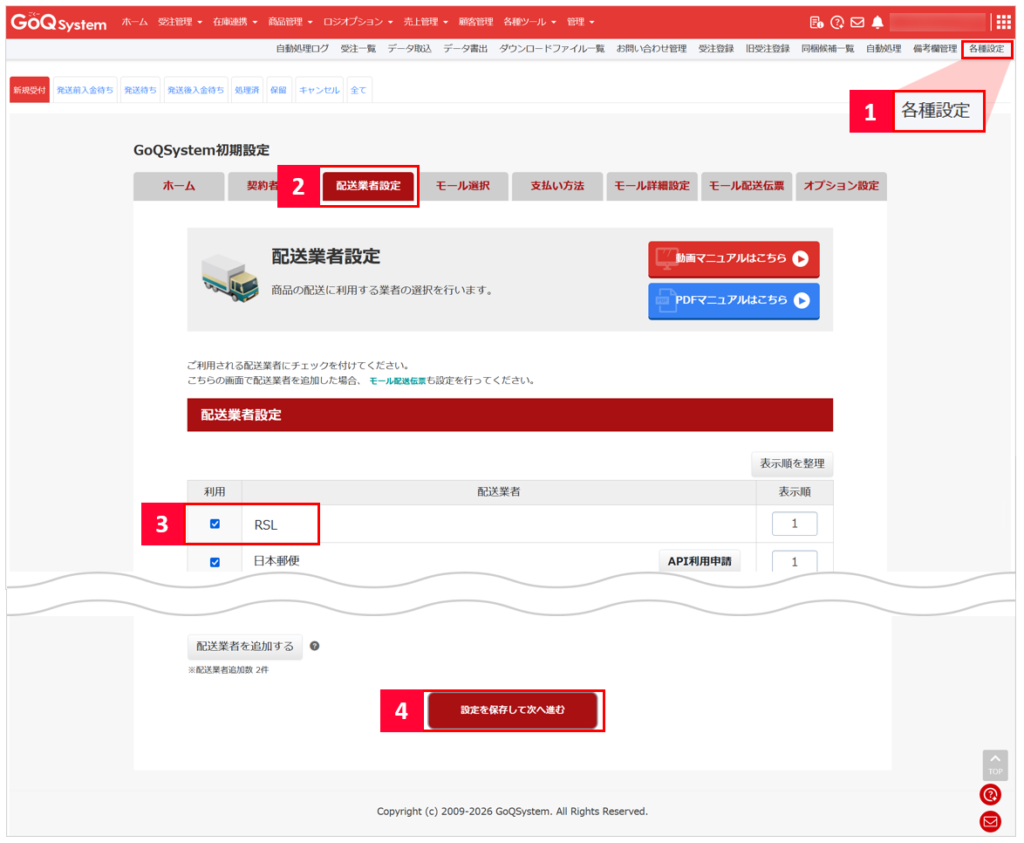Click the 表示順 column header
Screen dimensions: 1024x843
pos(795,492)
